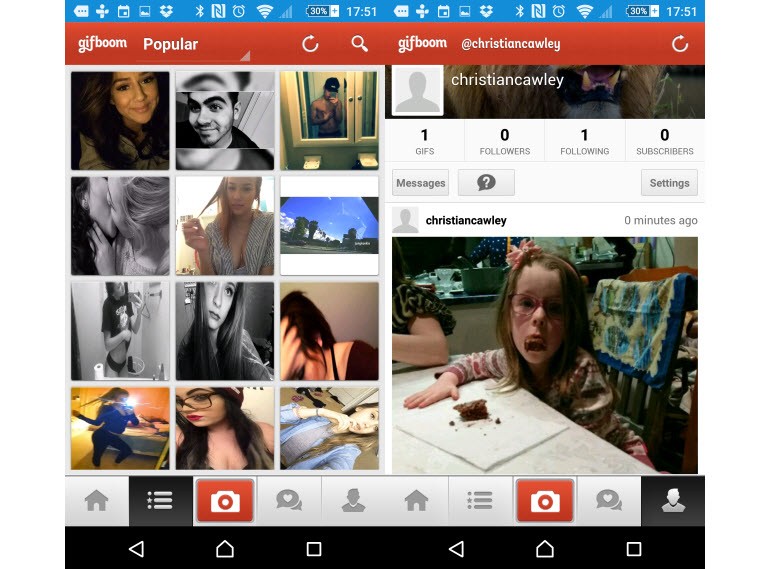The height and width of the screenshot is (569, 770).
Task: Tap the large profile avatar placeholder
Action: pos(417,91)
